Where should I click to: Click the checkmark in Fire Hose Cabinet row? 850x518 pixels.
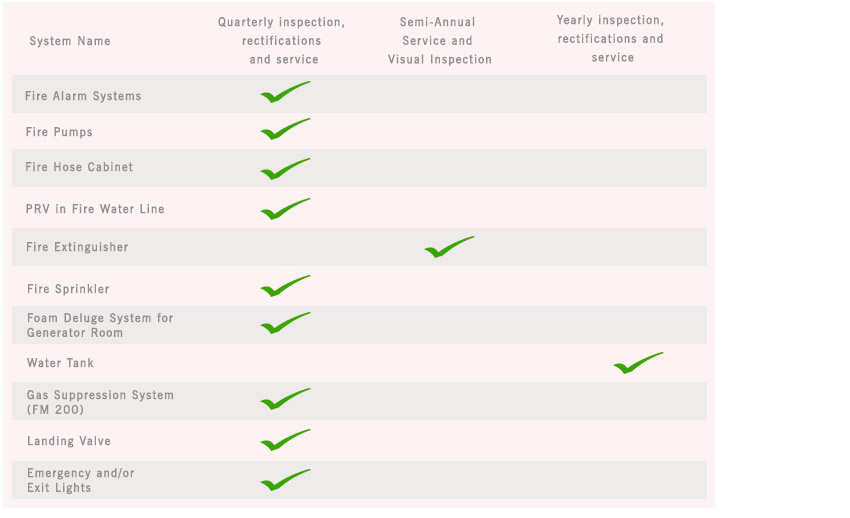click(285, 169)
